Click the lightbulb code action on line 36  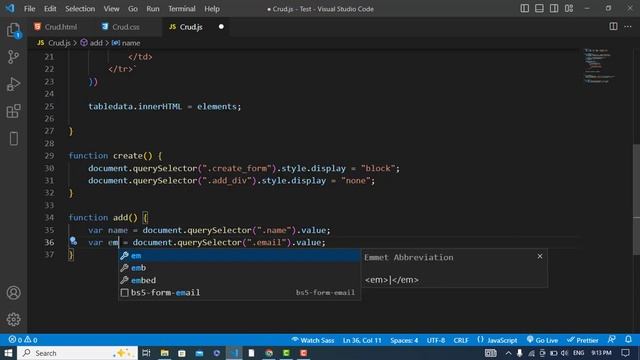[73, 241]
